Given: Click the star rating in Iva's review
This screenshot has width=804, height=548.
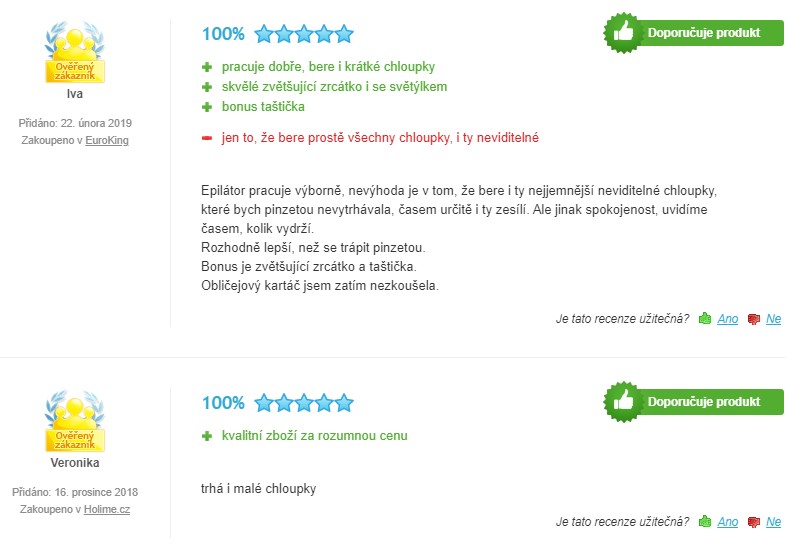Looking at the screenshot, I should click(x=304, y=34).
